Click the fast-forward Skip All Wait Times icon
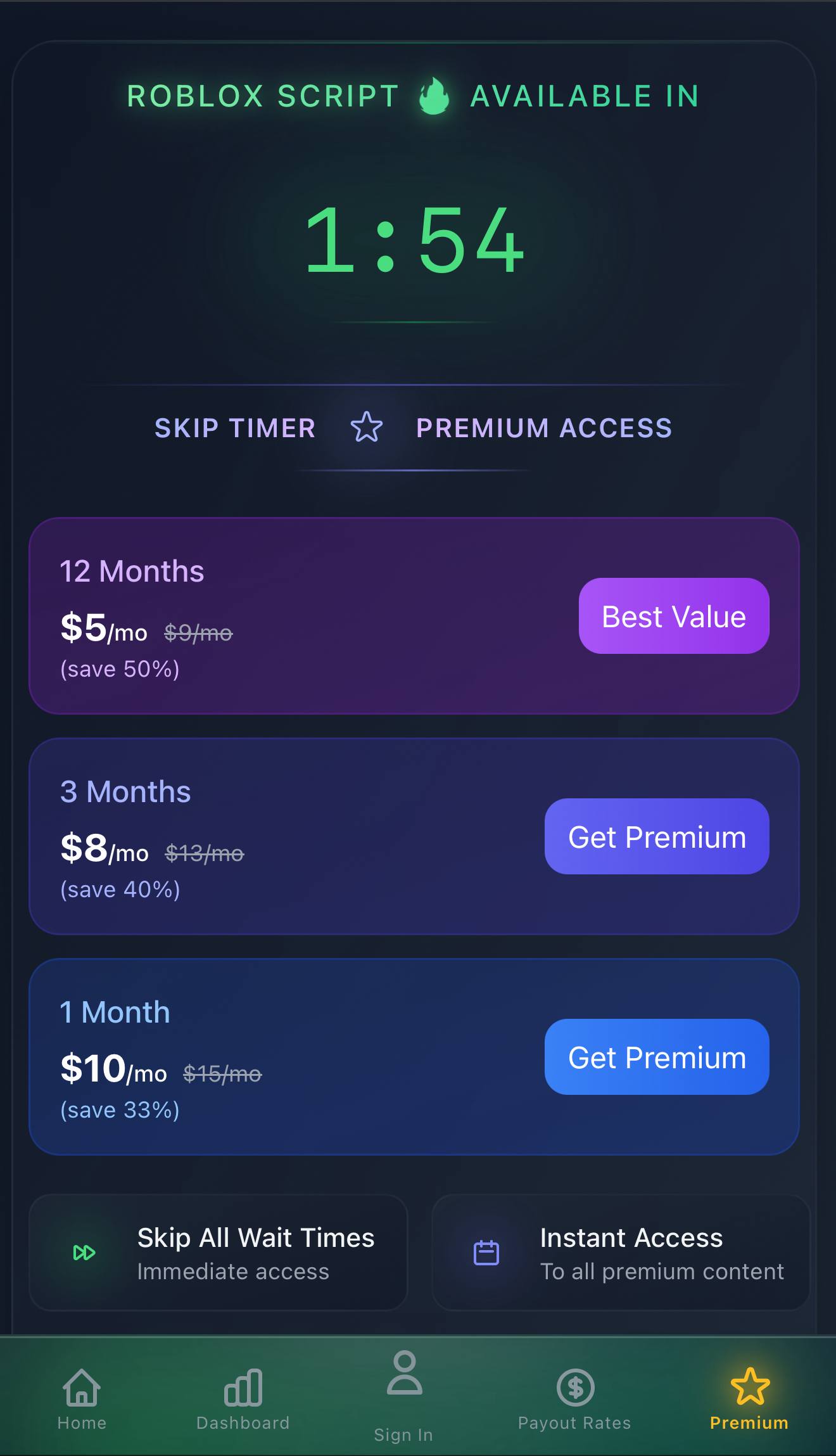 point(84,1253)
